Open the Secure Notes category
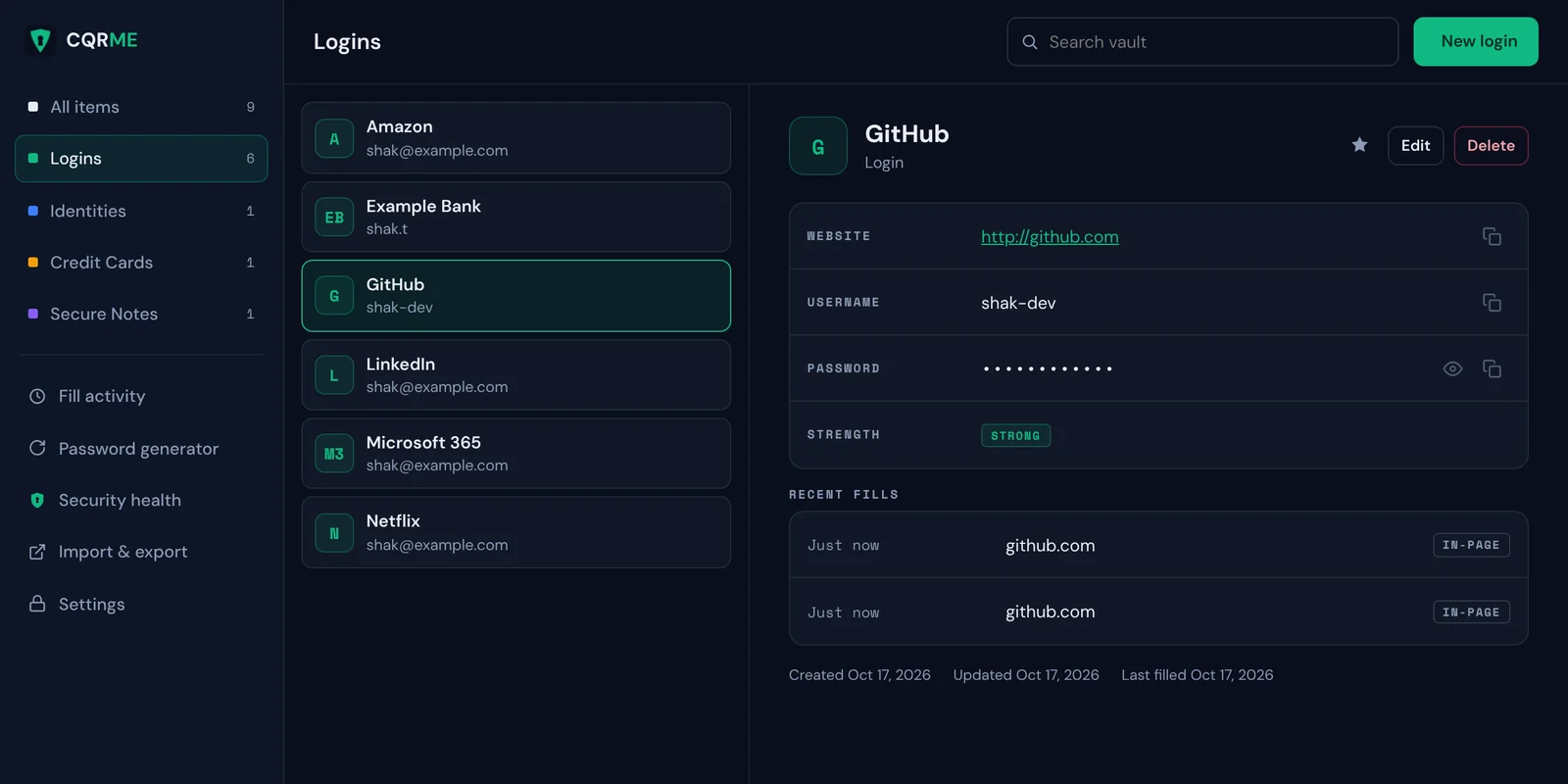 click(141, 314)
